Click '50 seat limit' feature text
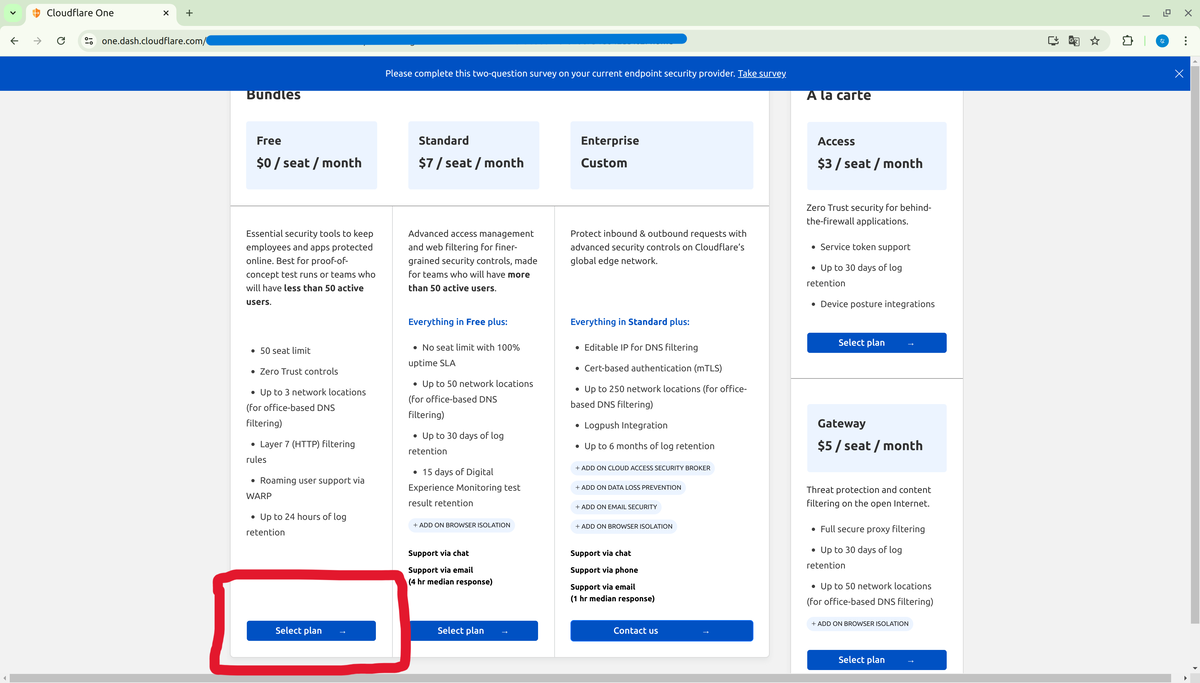 pos(285,351)
